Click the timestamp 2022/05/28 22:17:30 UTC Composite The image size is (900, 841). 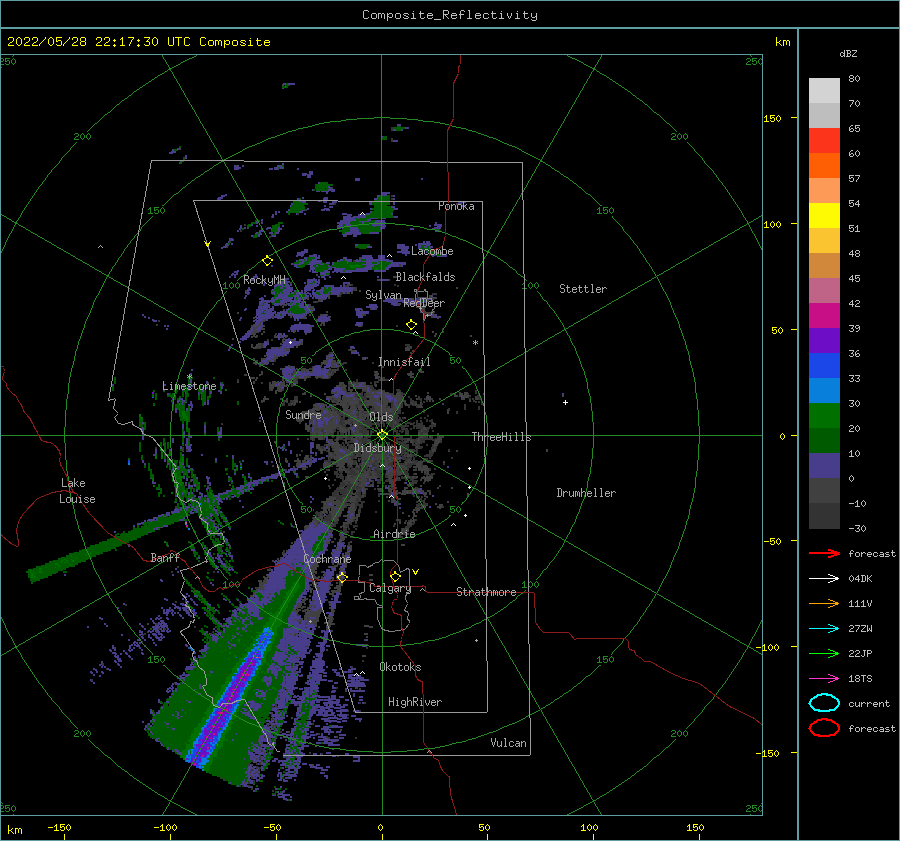coord(138,41)
